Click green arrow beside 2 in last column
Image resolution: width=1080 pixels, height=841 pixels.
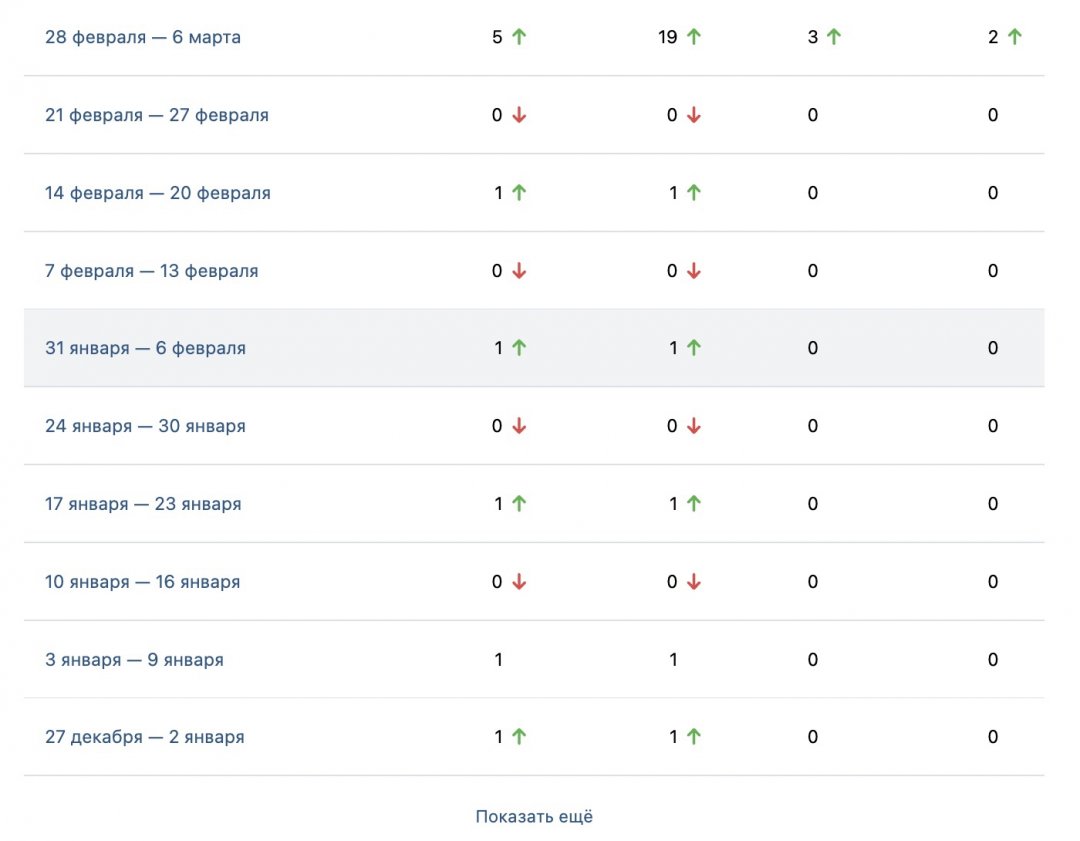click(1014, 37)
